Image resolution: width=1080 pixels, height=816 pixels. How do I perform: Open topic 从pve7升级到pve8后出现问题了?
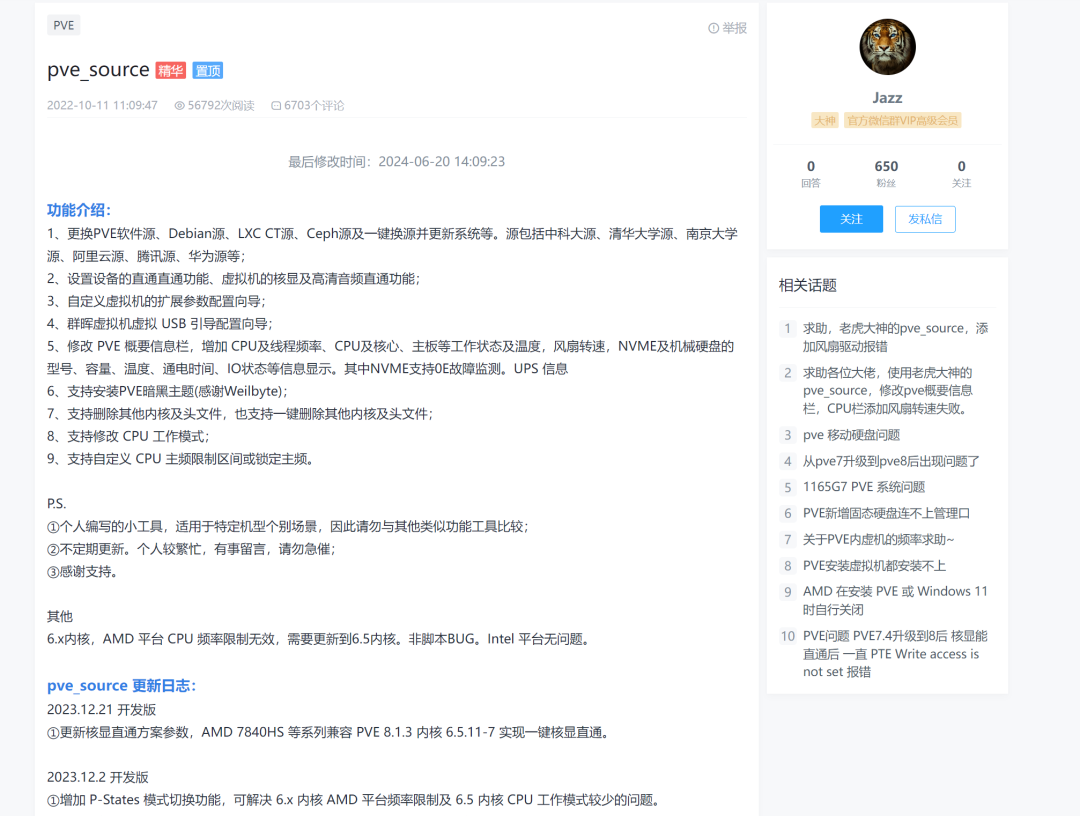pyautogui.click(x=891, y=461)
